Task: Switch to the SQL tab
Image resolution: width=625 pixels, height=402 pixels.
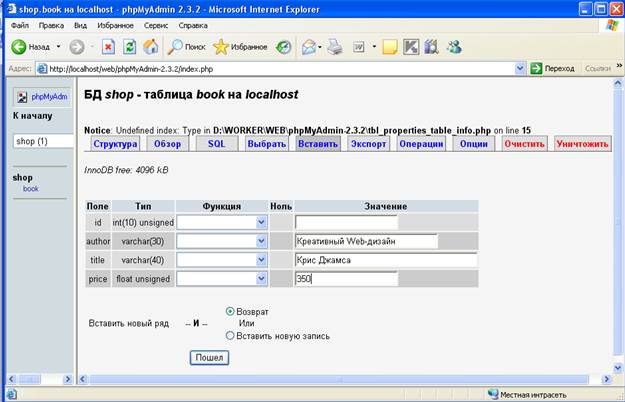Action: coord(217,144)
